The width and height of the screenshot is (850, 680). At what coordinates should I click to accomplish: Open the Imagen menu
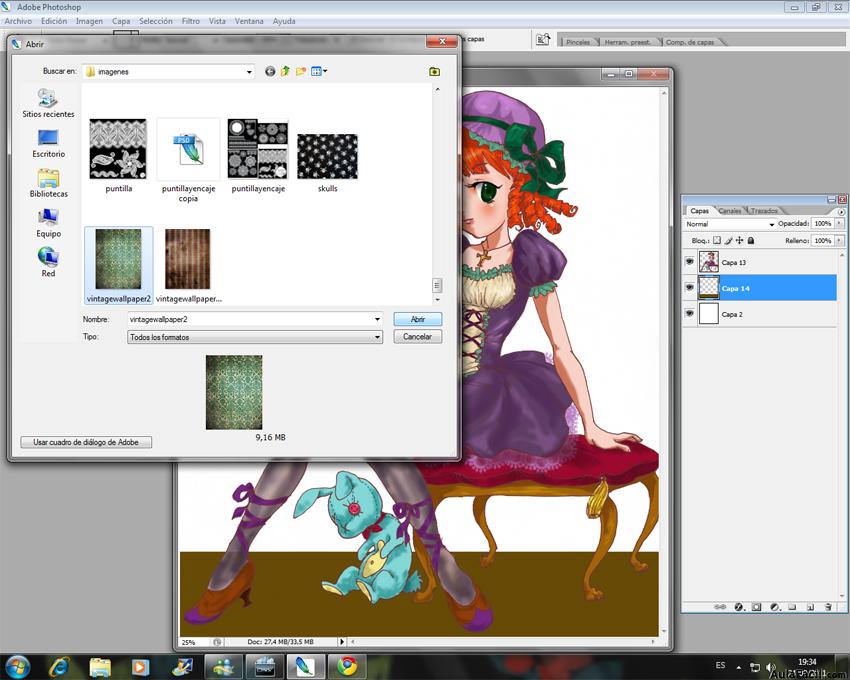pos(89,21)
